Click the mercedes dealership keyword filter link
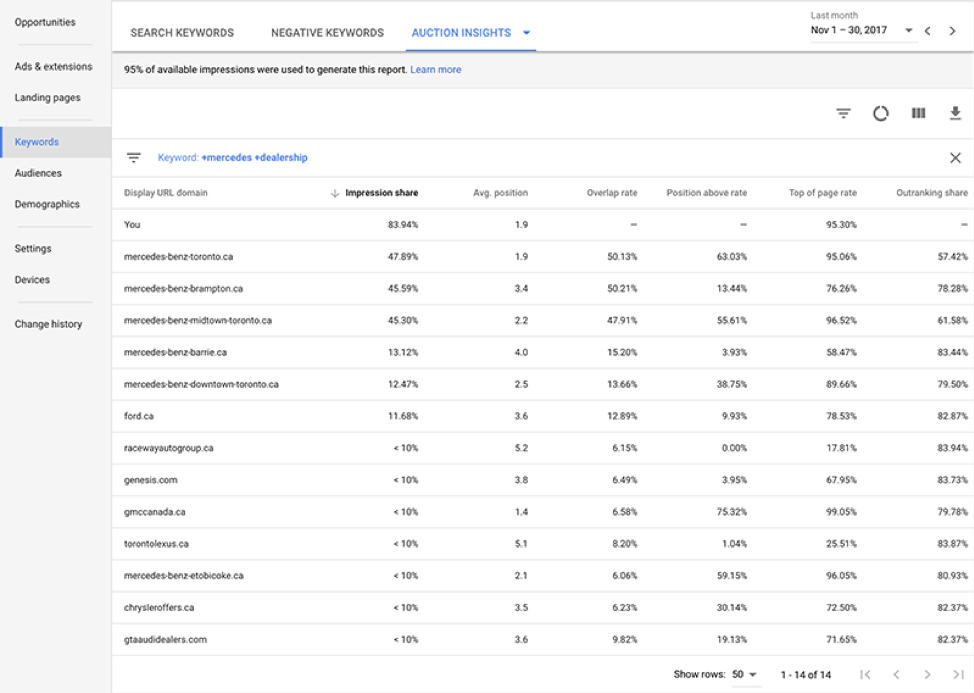Screen dimensions: 974x693 (x=233, y=157)
